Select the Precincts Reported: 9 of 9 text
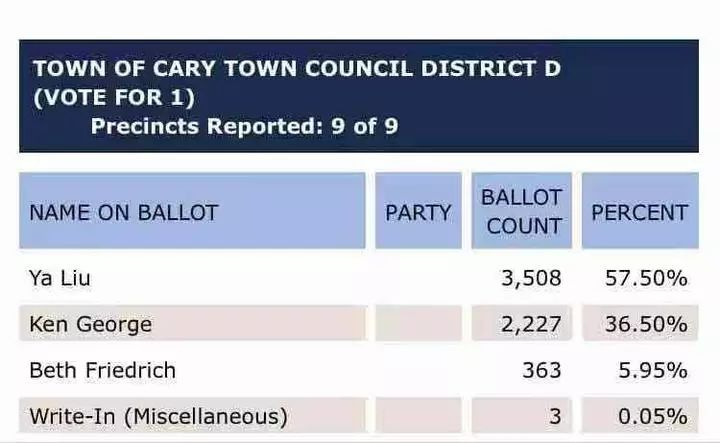 [x=244, y=126]
